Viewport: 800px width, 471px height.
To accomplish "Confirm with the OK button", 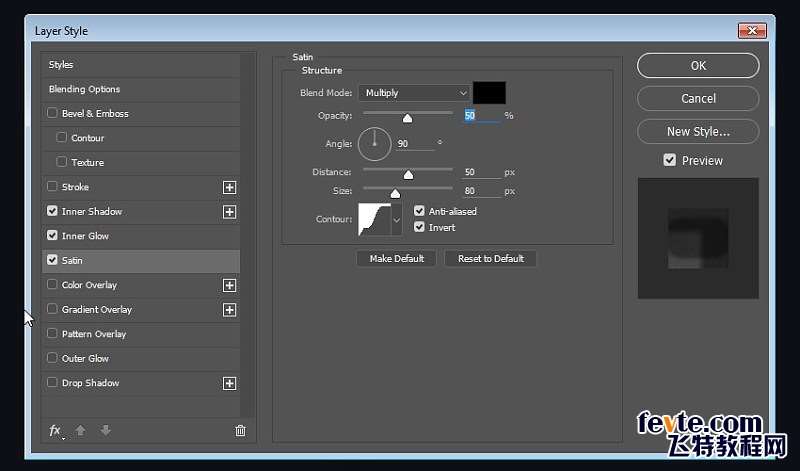I will pos(698,66).
